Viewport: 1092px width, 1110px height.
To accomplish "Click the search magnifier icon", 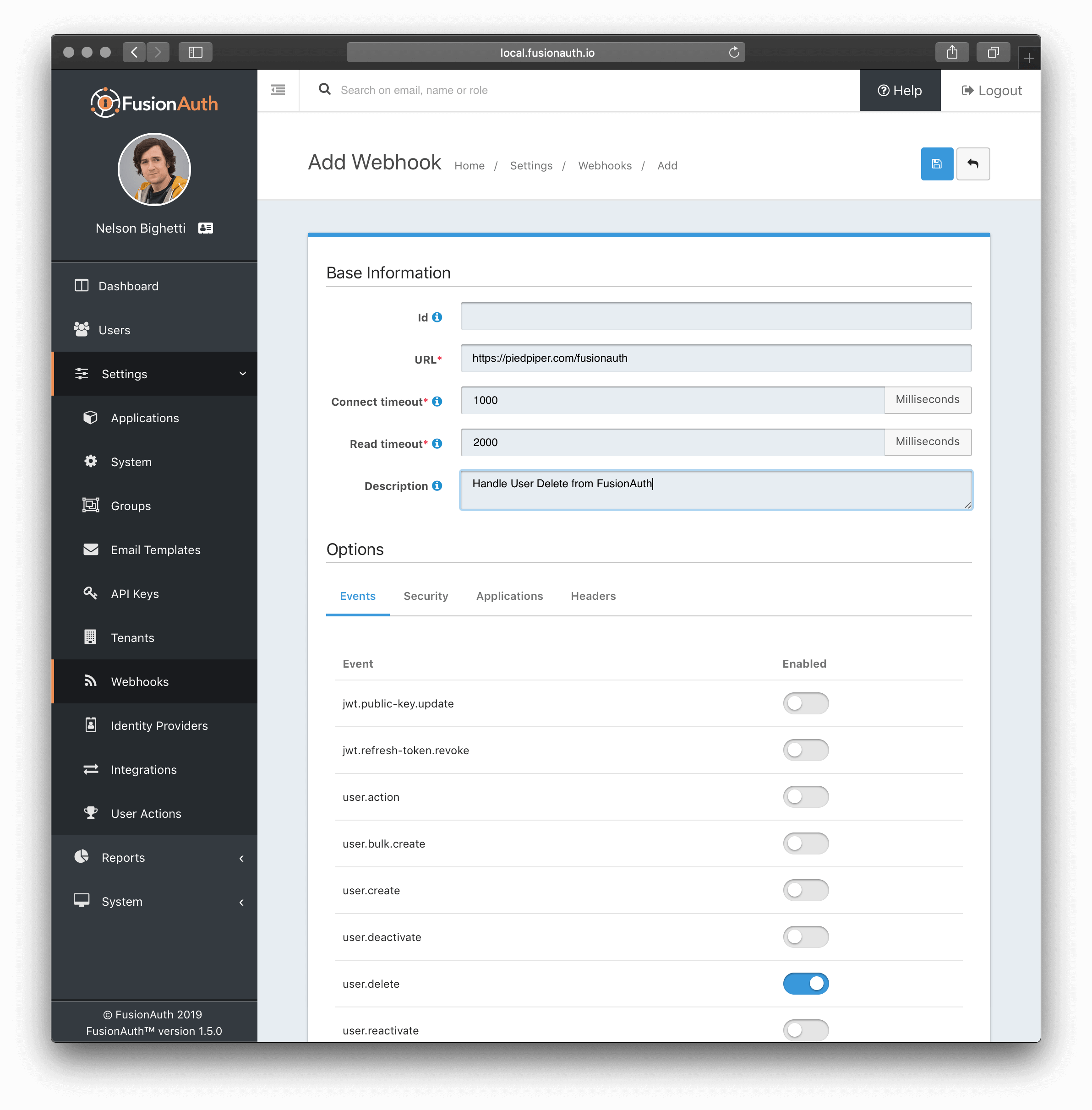I will pos(325,89).
